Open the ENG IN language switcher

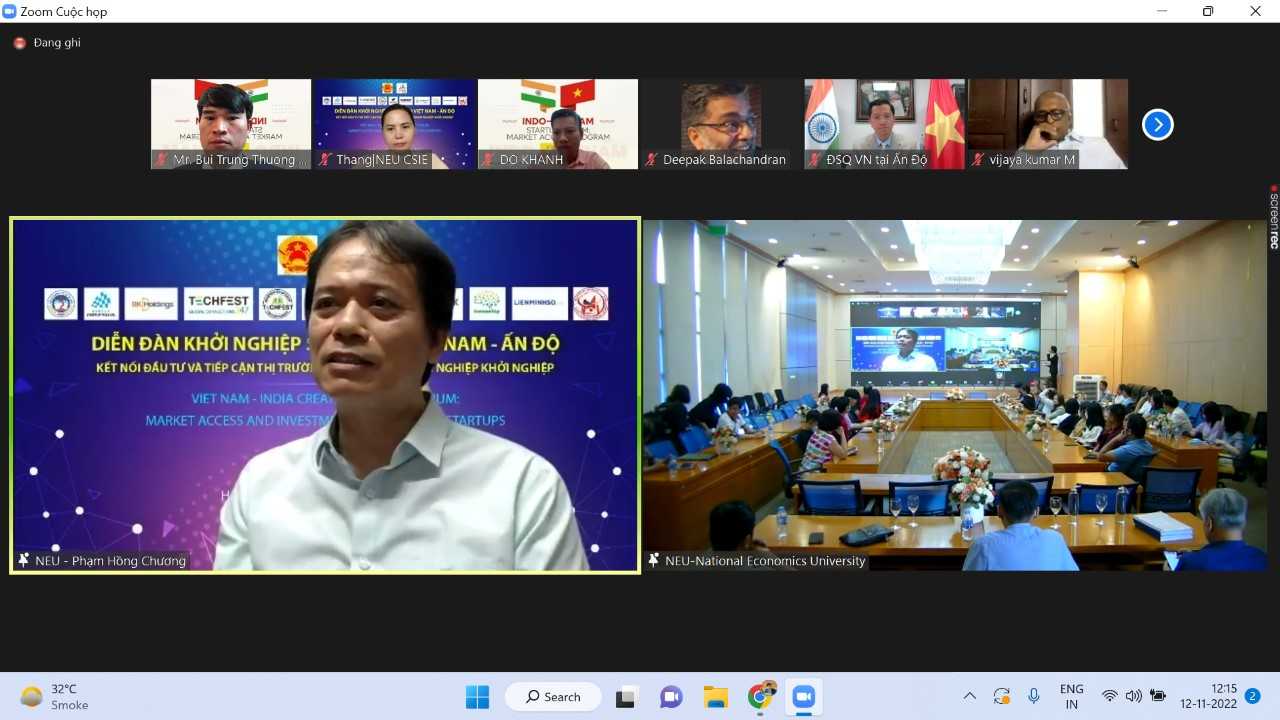click(x=1071, y=696)
